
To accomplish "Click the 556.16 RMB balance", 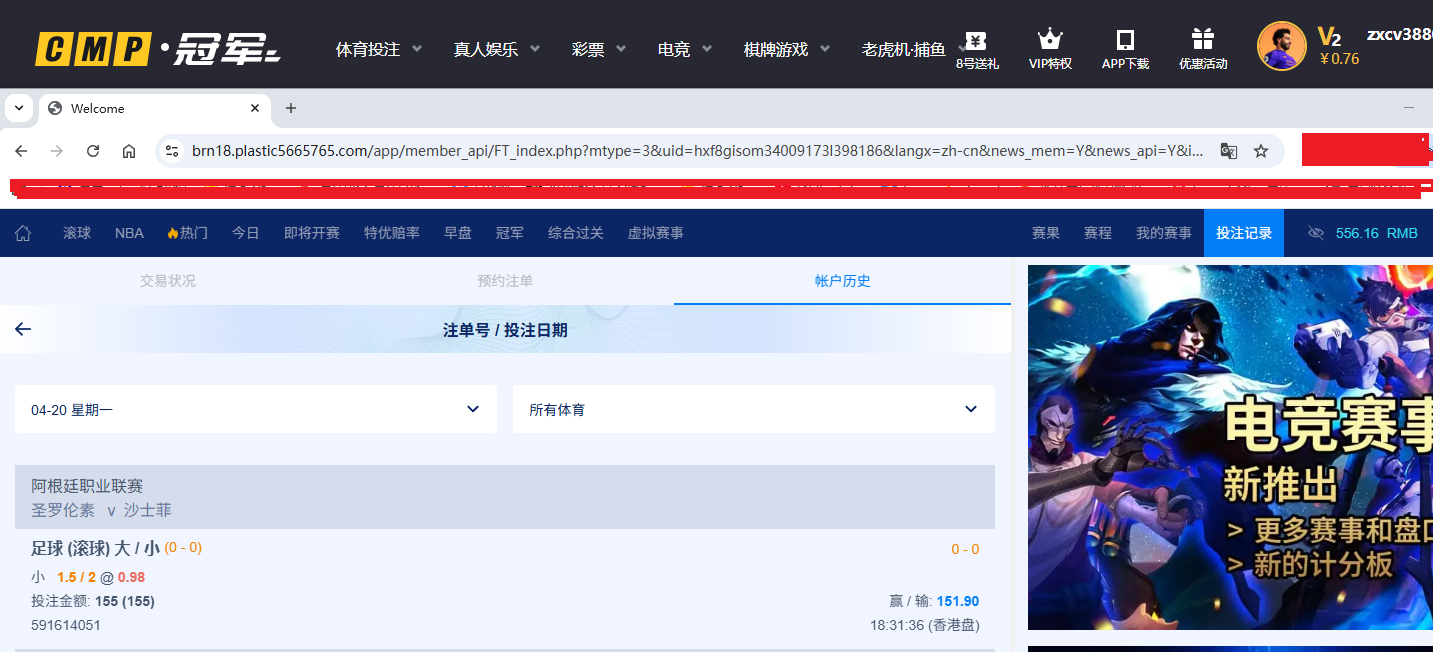I will pos(1377,233).
